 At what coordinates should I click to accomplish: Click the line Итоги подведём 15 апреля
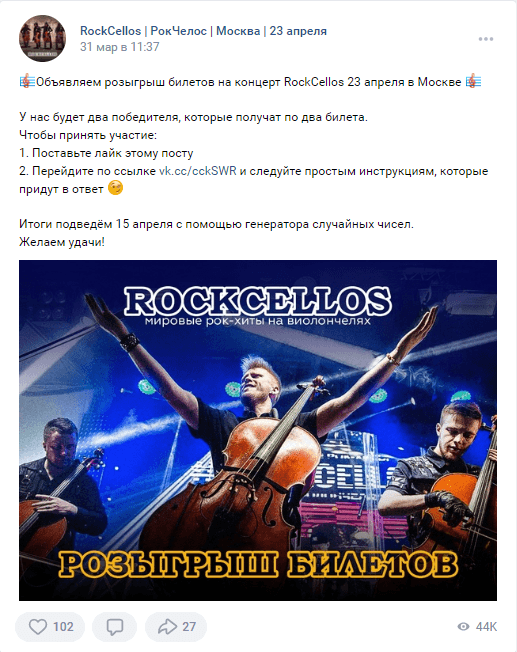coord(216,224)
